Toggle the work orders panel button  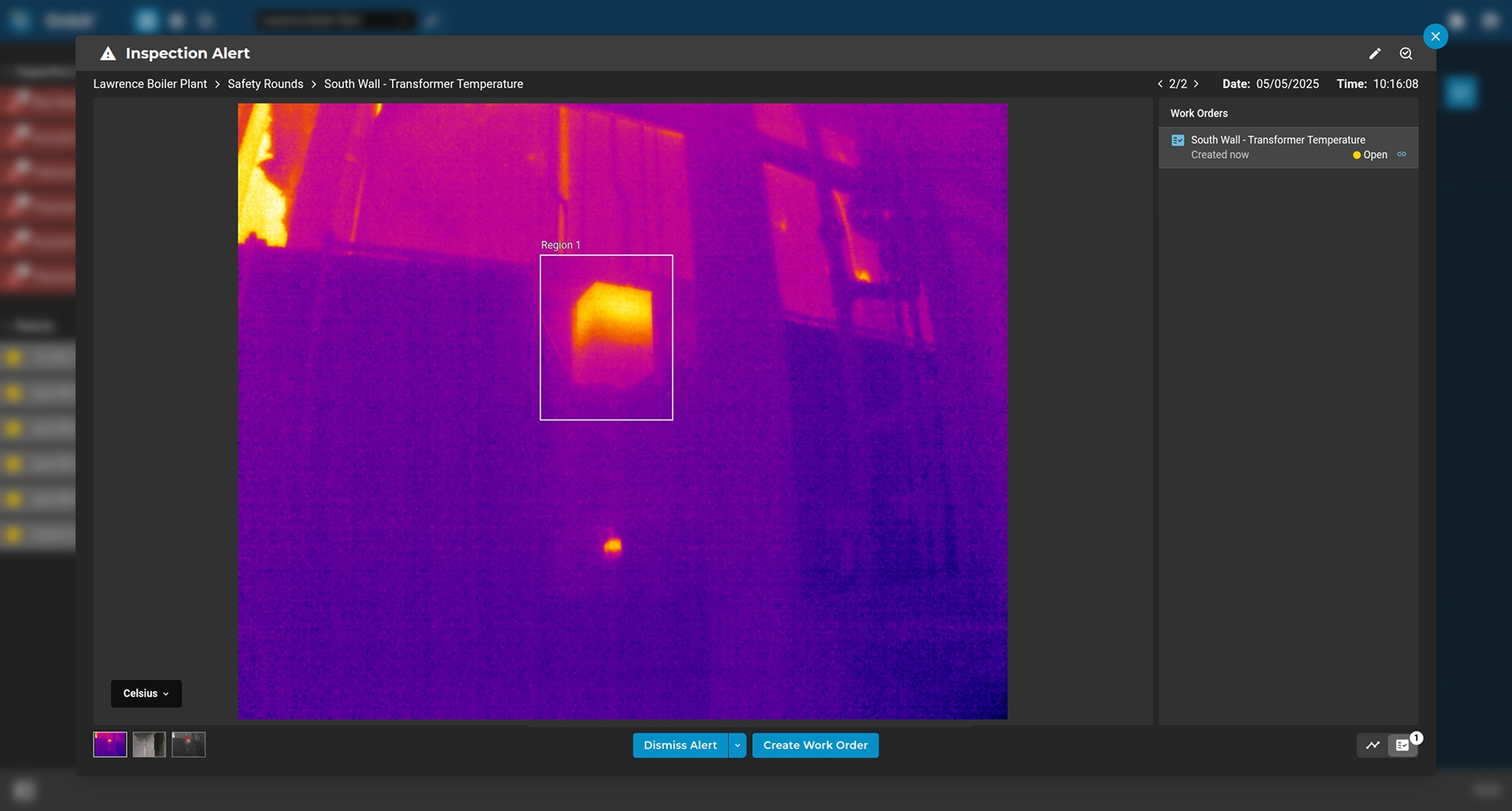coord(1403,745)
